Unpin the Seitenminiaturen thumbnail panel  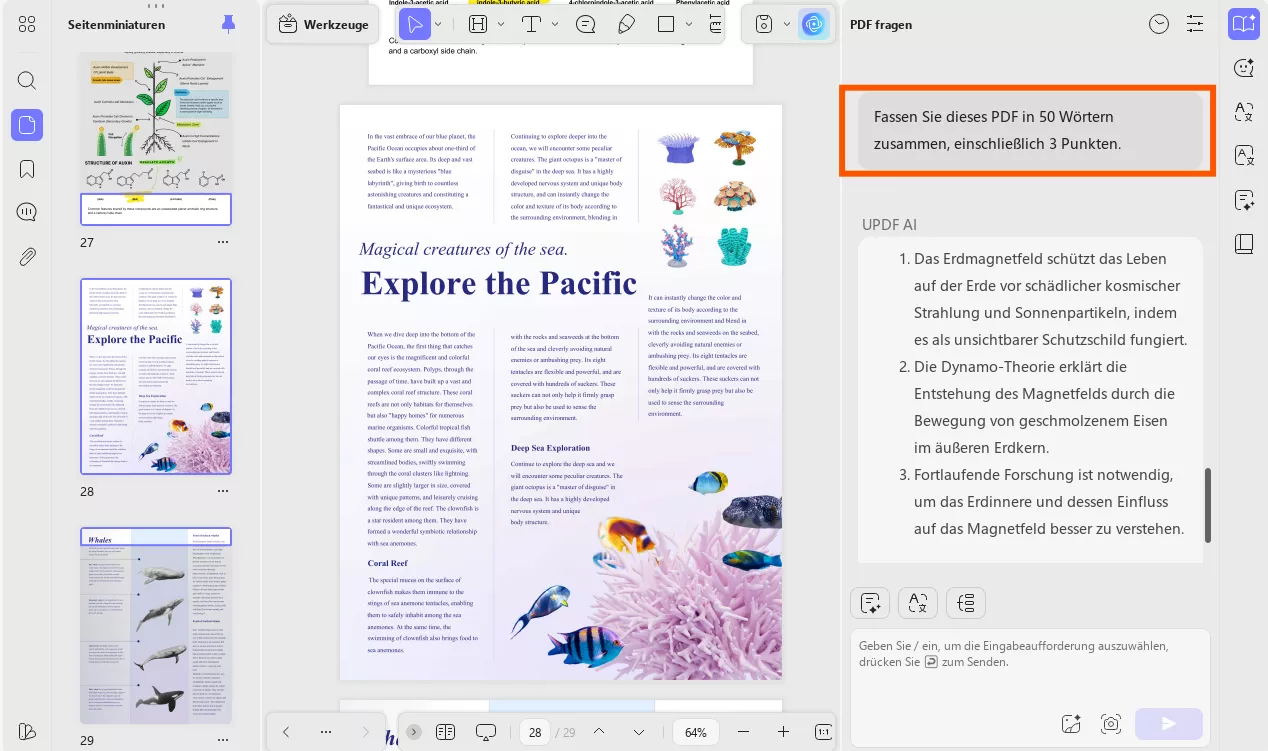tap(229, 24)
